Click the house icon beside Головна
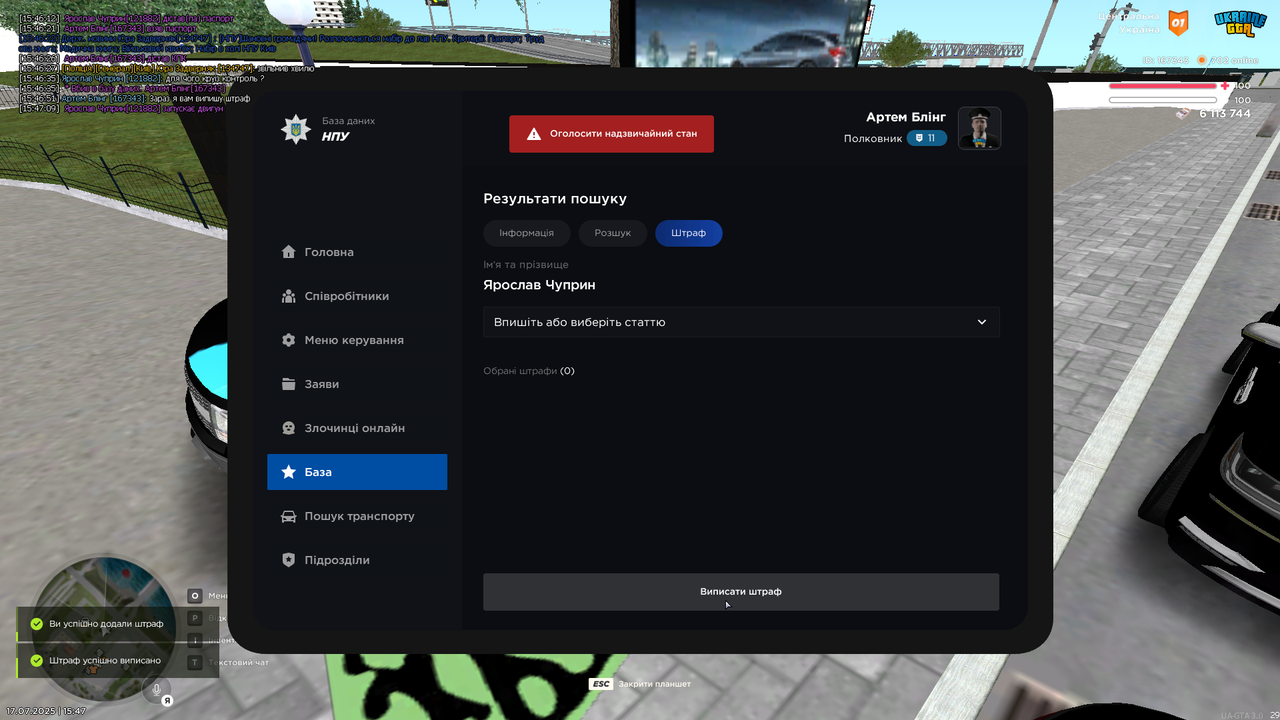 pos(289,252)
